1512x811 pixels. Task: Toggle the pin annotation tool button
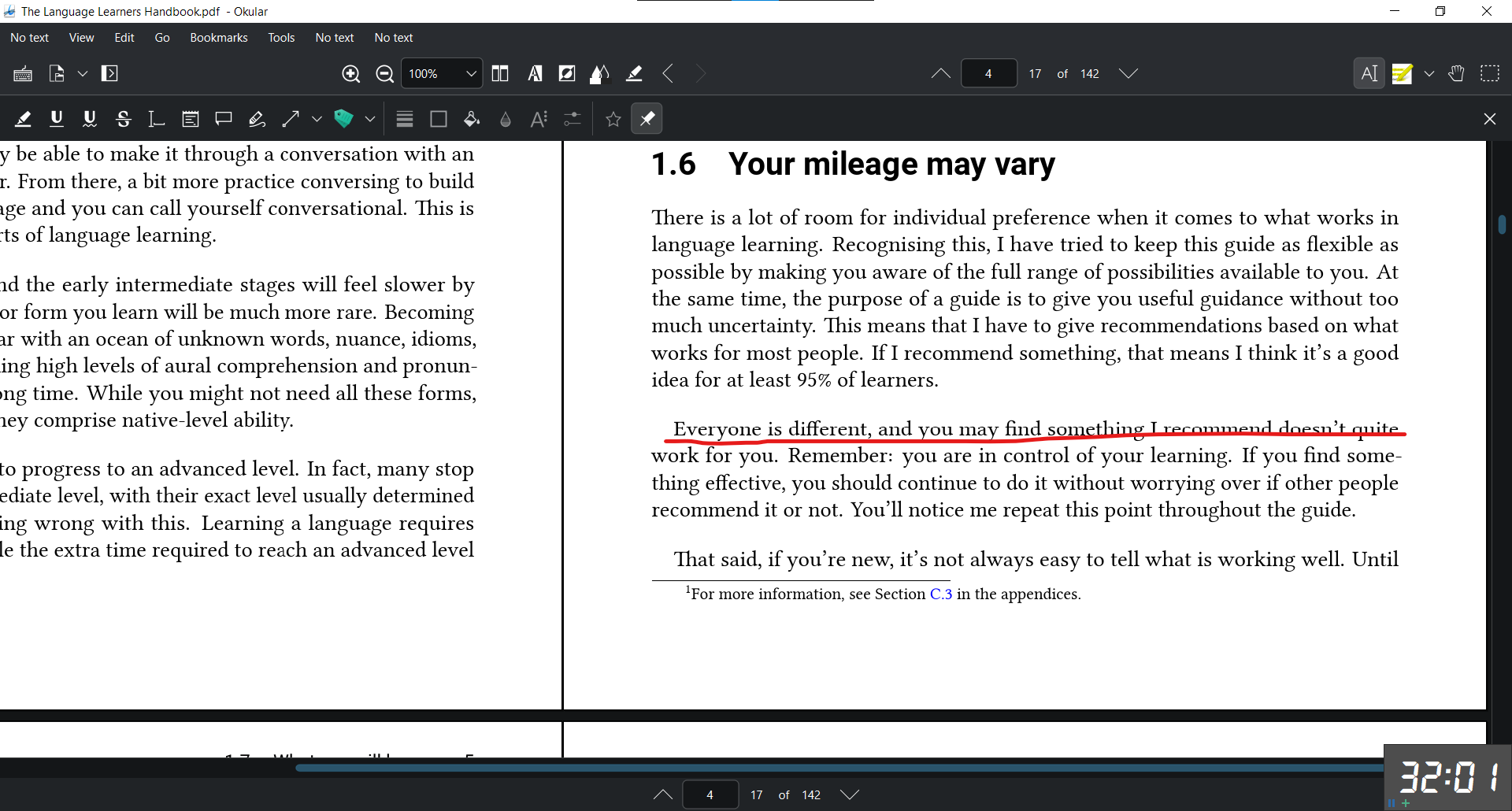click(647, 119)
